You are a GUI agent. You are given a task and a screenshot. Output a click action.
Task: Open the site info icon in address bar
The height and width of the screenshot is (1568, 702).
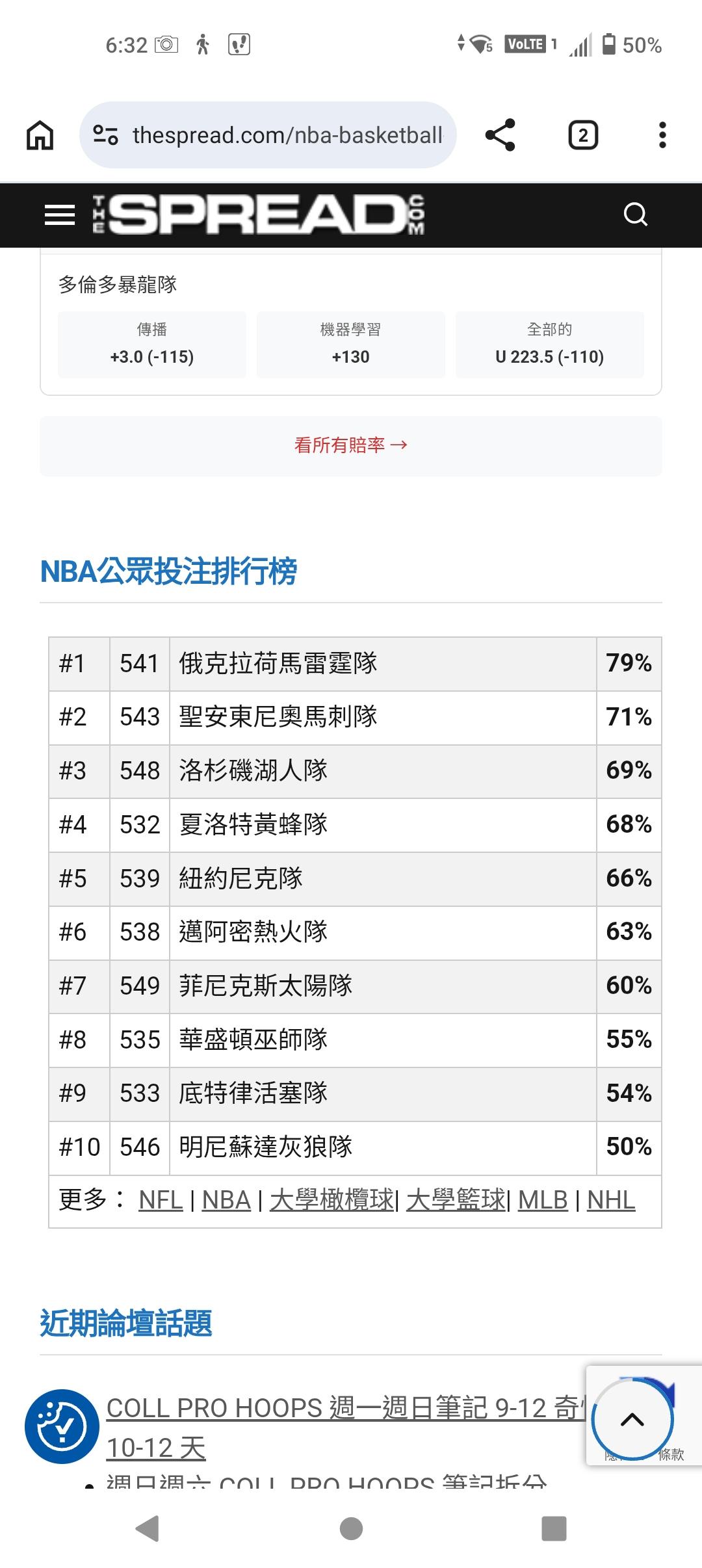pos(106,135)
